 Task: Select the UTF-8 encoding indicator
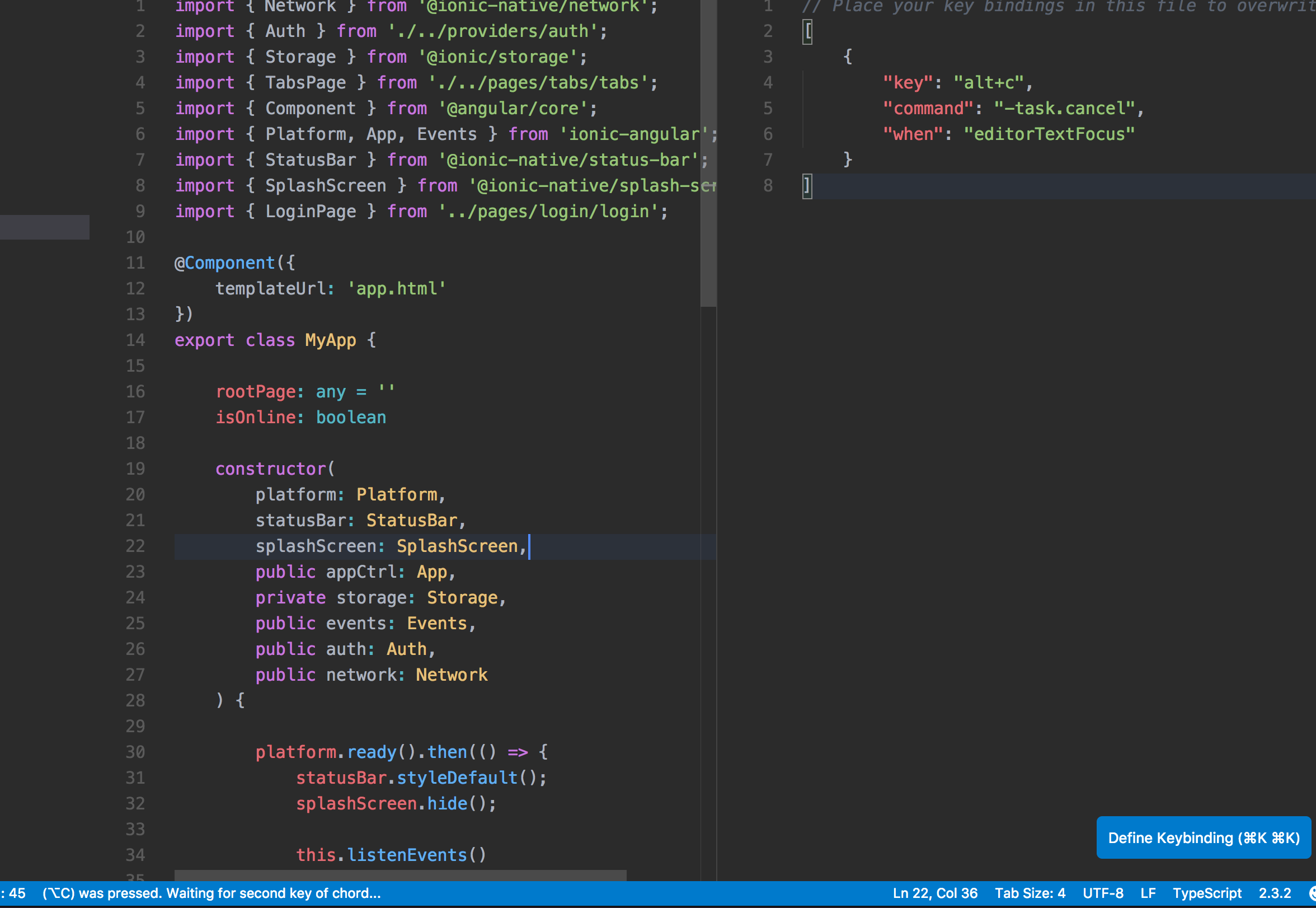1103,893
